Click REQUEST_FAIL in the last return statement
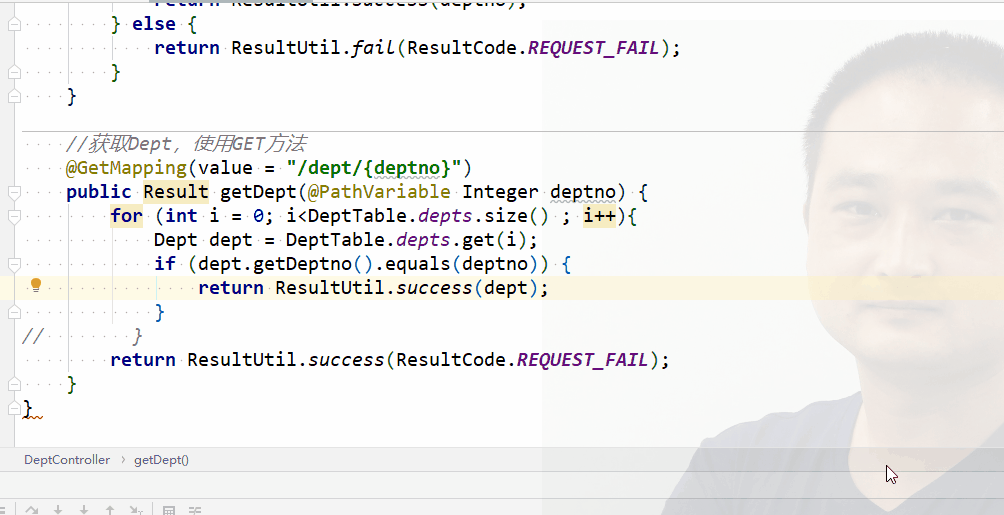Image resolution: width=1004 pixels, height=515 pixels. (x=583, y=360)
